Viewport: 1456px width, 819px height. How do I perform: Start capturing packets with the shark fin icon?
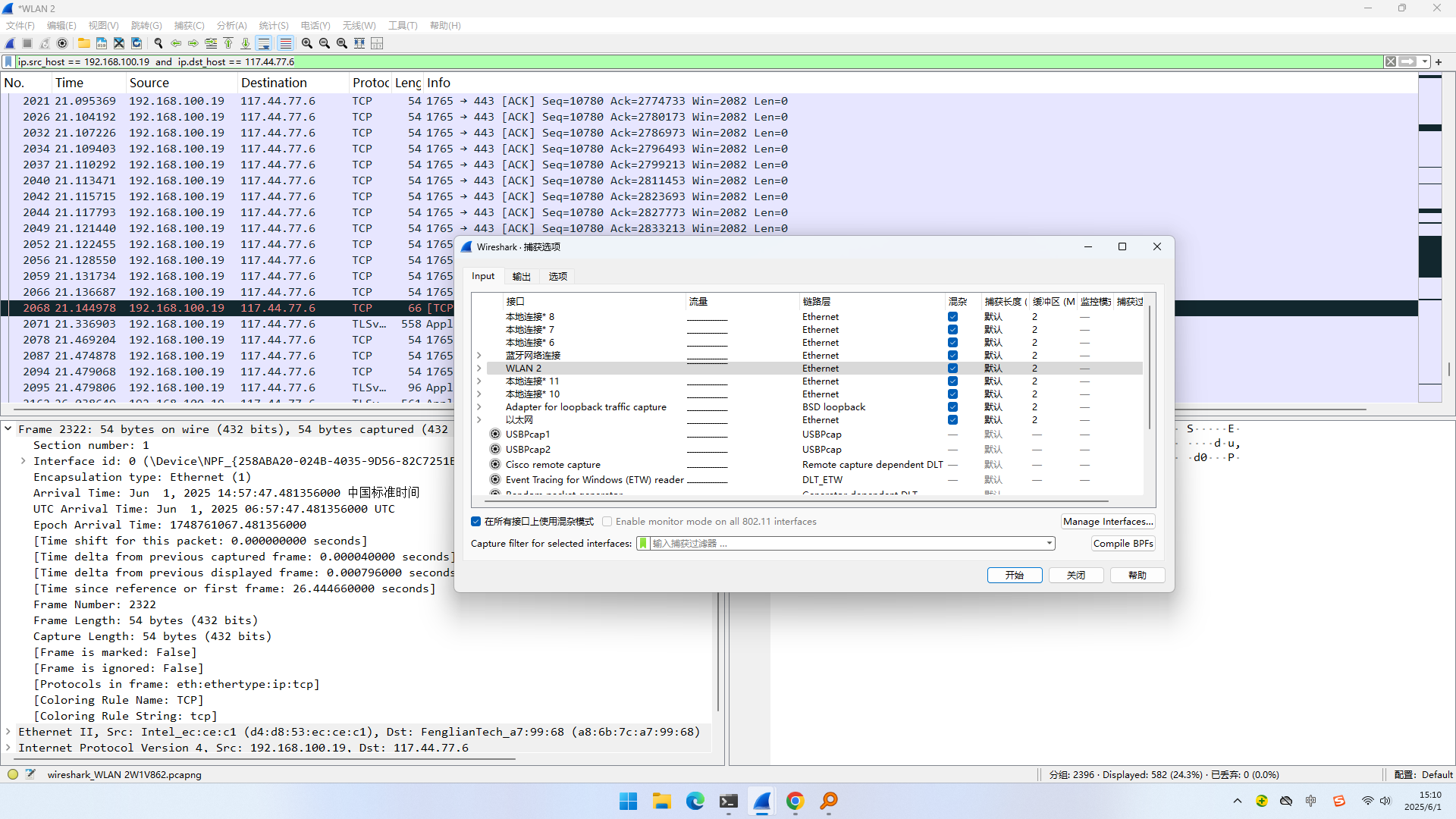[x=10, y=43]
